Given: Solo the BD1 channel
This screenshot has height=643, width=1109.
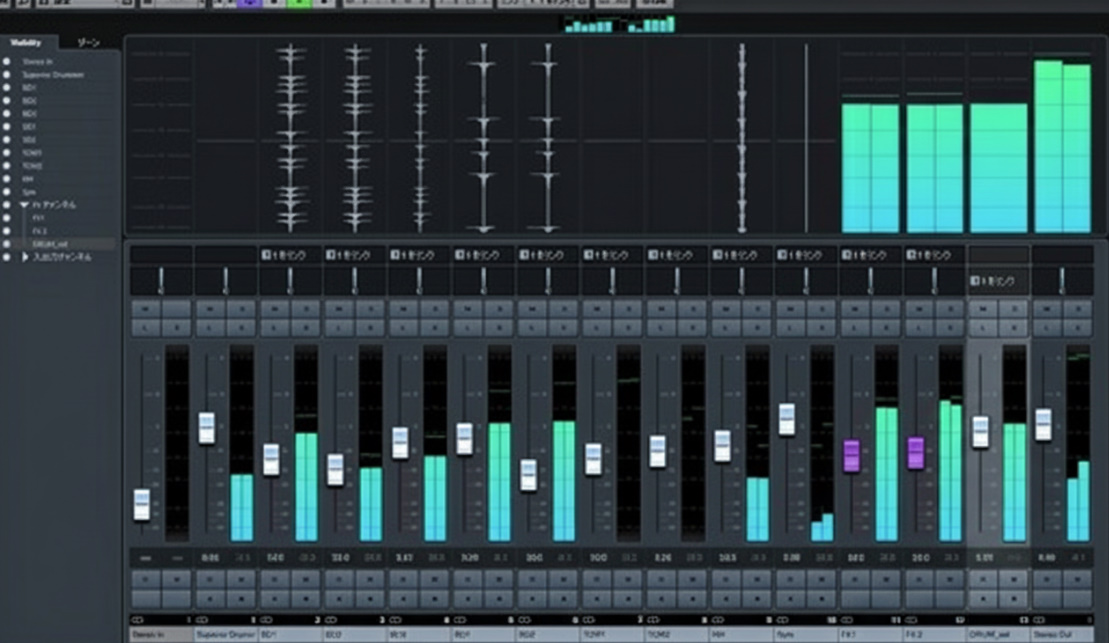Looking at the screenshot, I should click(306, 310).
